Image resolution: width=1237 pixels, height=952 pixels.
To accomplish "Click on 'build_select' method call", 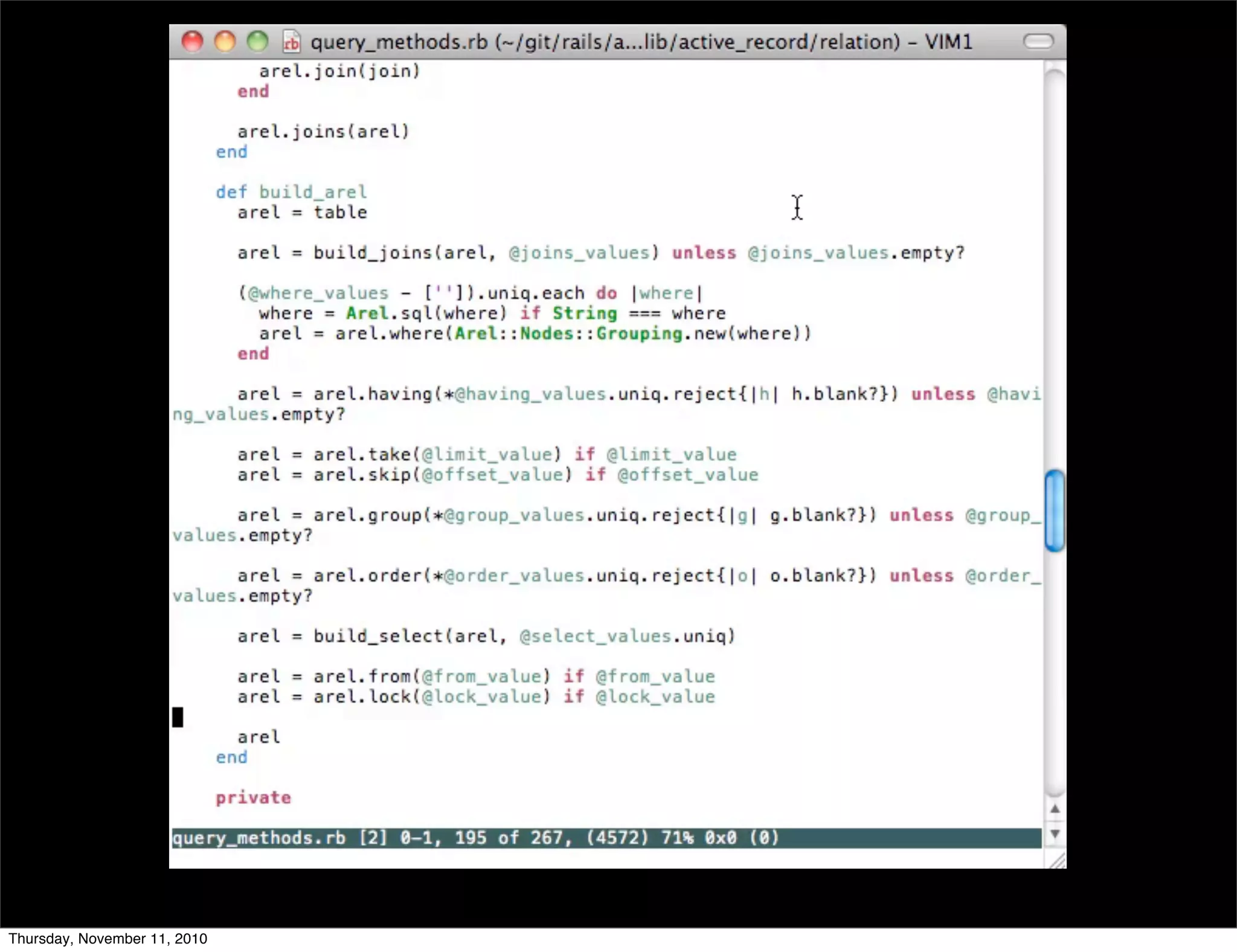I will (x=378, y=636).
